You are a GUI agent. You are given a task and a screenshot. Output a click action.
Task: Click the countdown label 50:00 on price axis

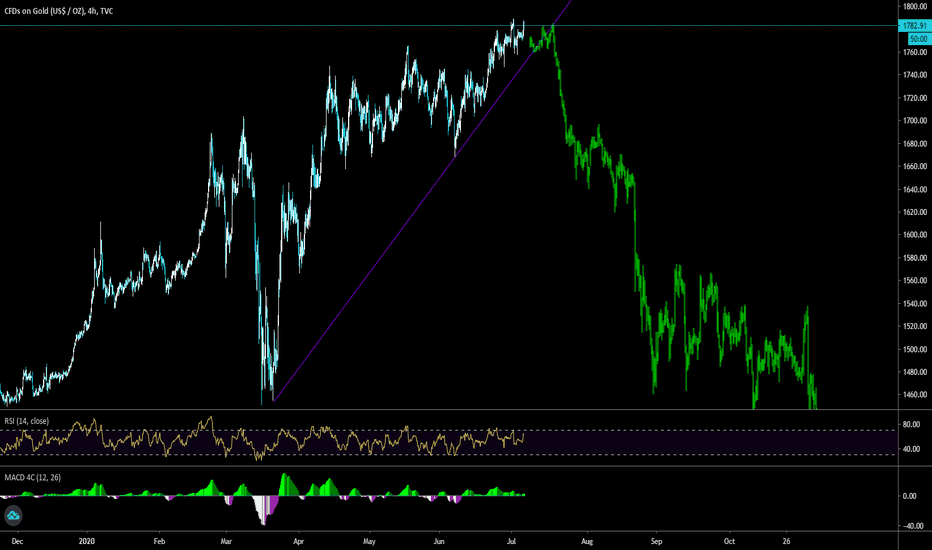pos(918,39)
